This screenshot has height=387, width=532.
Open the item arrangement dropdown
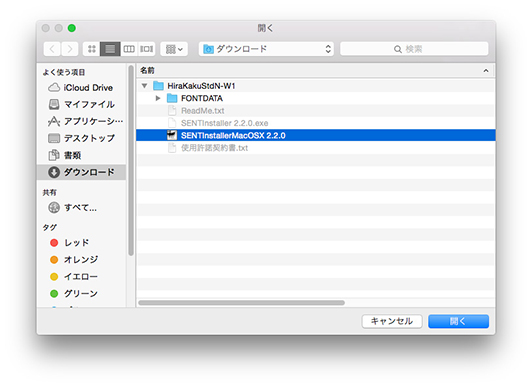(174, 49)
